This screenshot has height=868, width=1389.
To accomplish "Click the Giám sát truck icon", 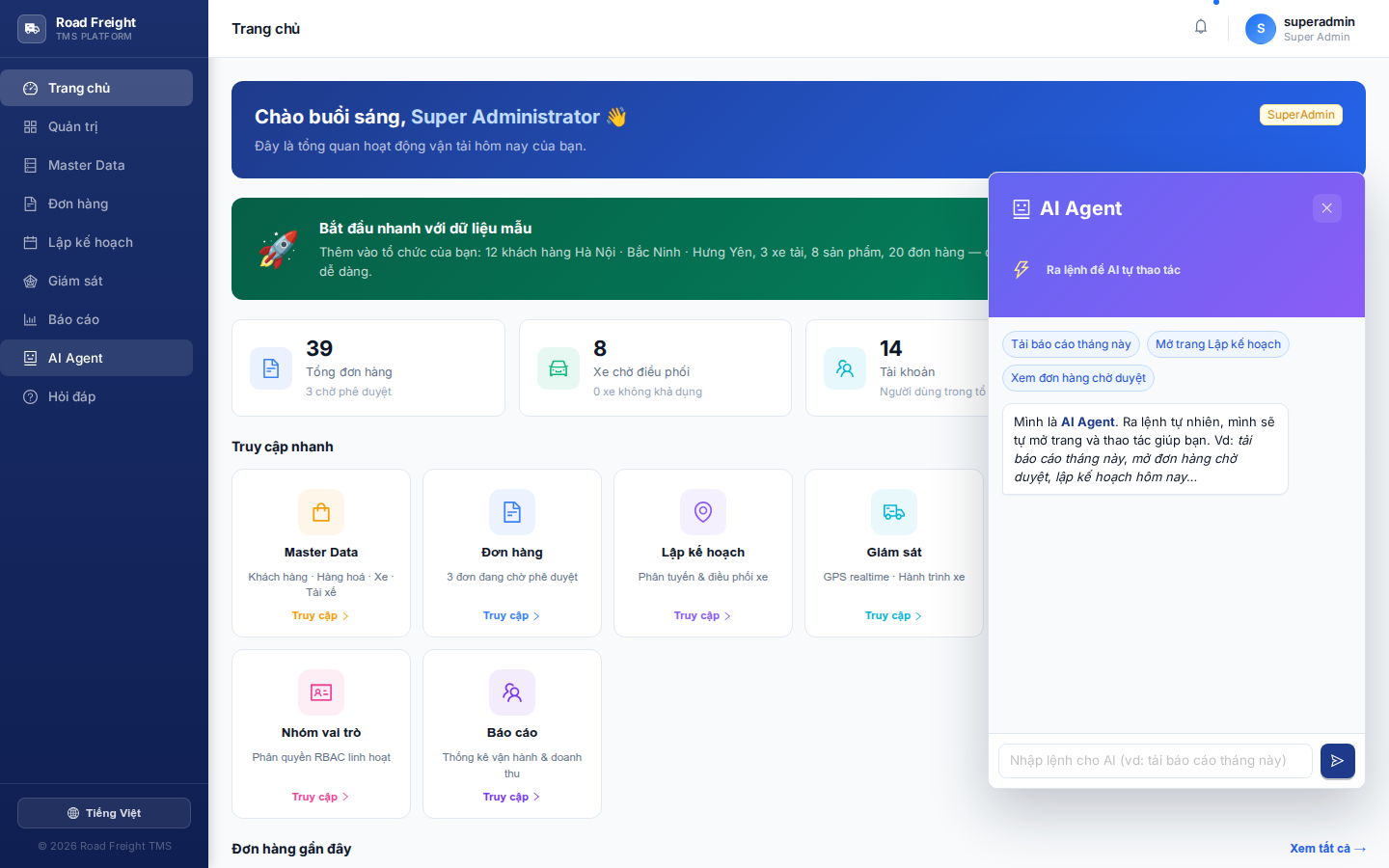I will click(894, 512).
